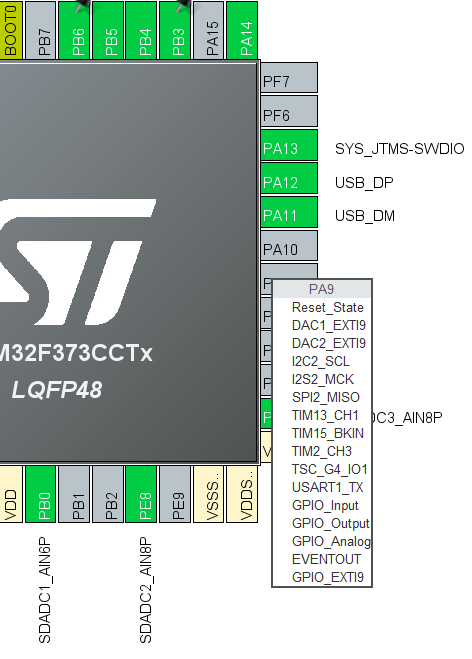Click top pin PB3
The height and width of the screenshot is (659, 472).
pyautogui.click(x=175, y=30)
